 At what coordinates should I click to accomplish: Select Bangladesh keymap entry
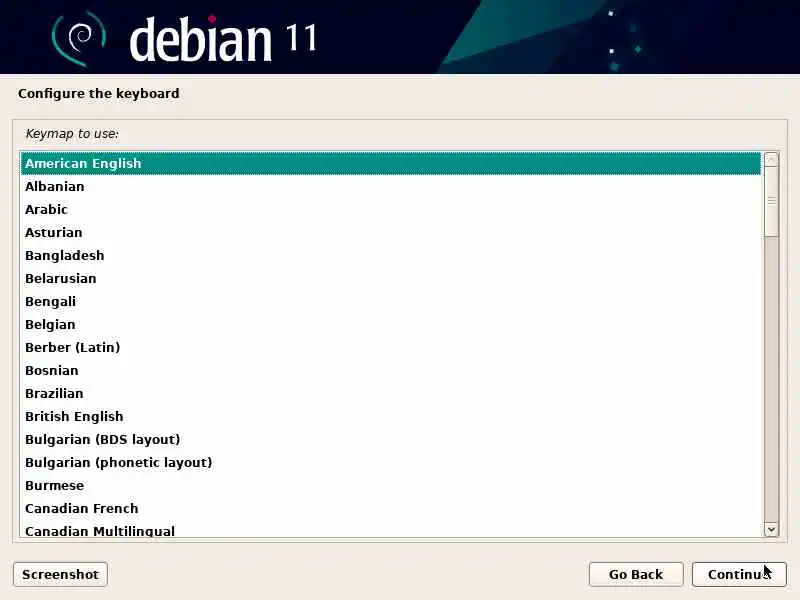(x=391, y=255)
